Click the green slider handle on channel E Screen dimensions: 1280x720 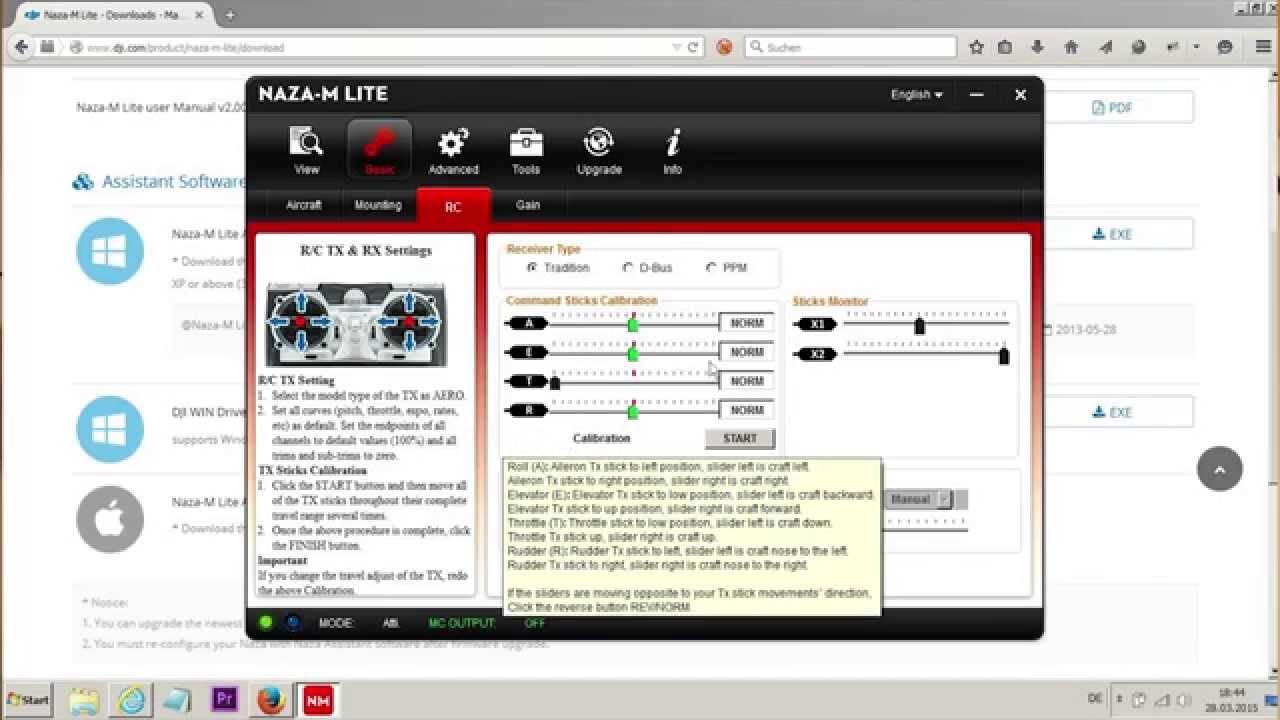coord(633,353)
